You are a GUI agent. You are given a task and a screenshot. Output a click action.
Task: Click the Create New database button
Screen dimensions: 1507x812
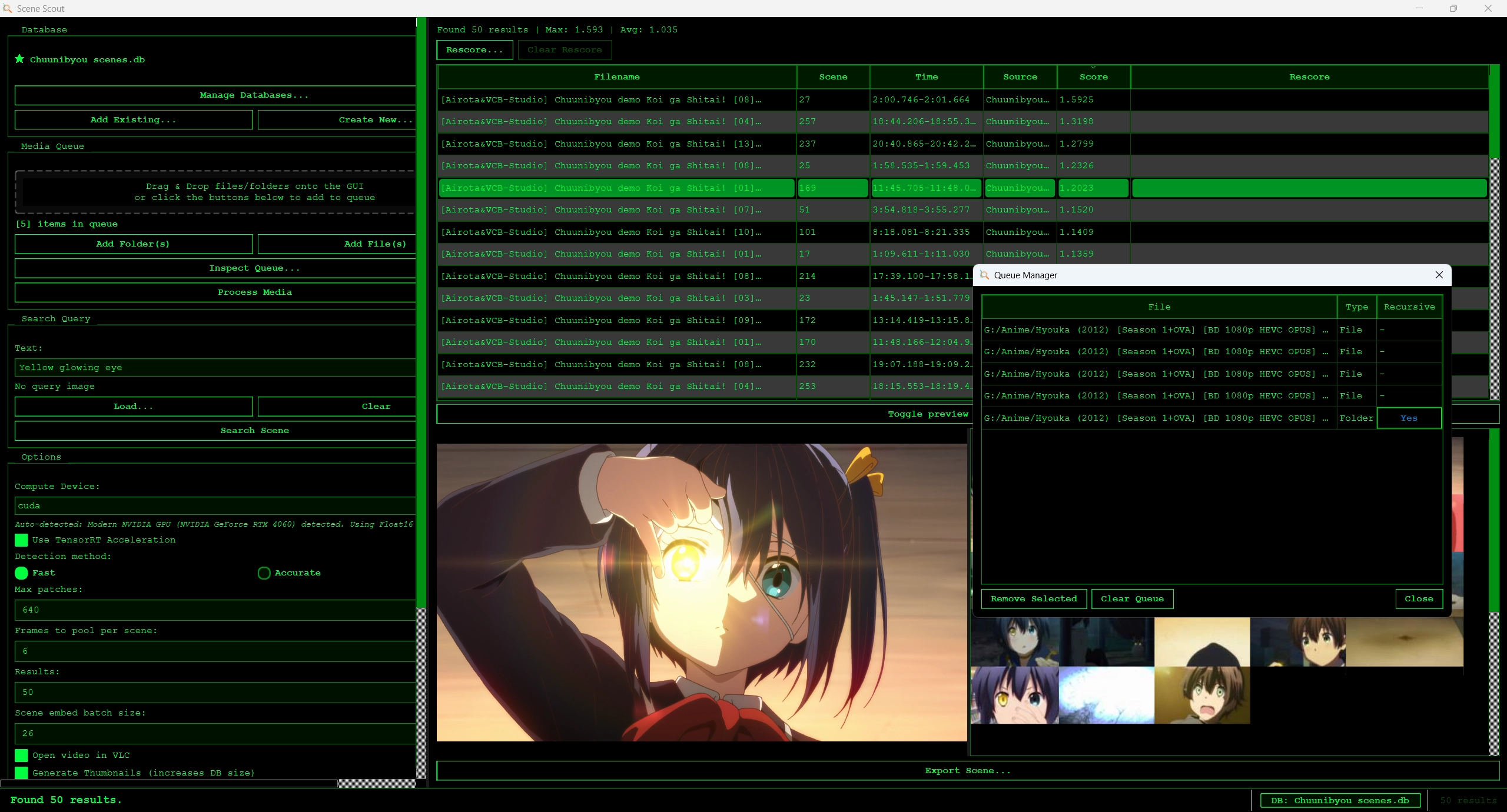click(x=337, y=119)
